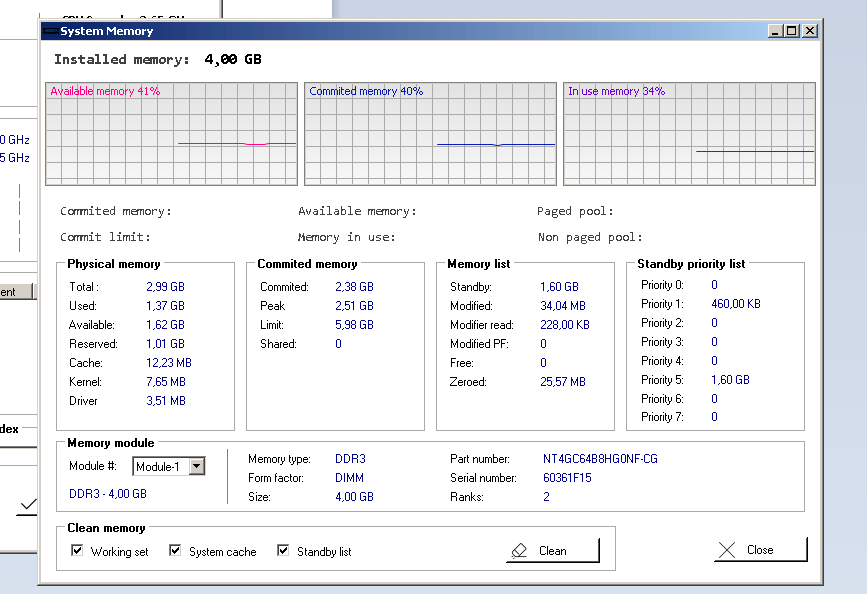The height and width of the screenshot is (594, 867).
Task: Open the Module # dropdown arrow
Action: 196,466
